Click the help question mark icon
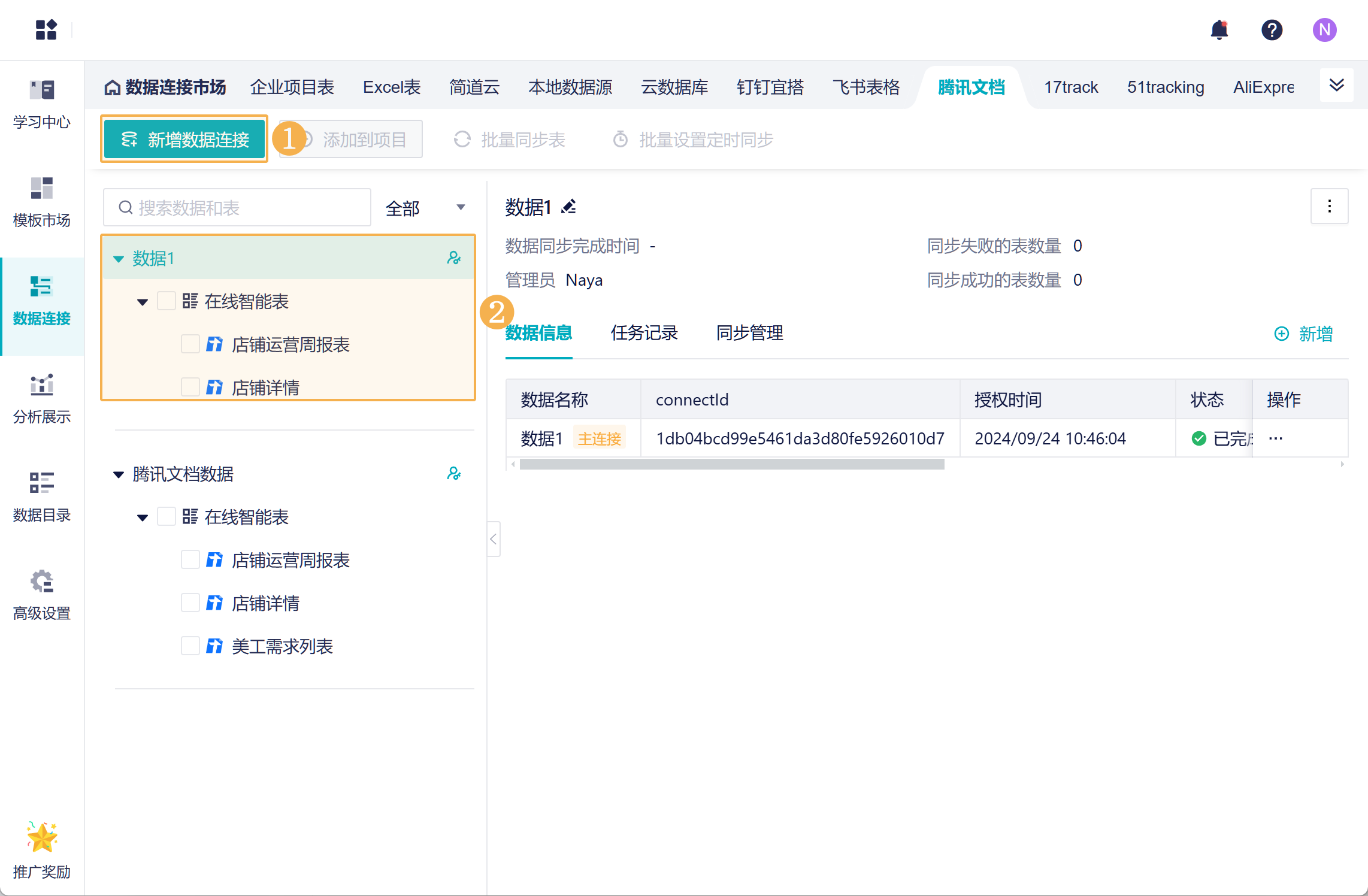 (1272, 30)
